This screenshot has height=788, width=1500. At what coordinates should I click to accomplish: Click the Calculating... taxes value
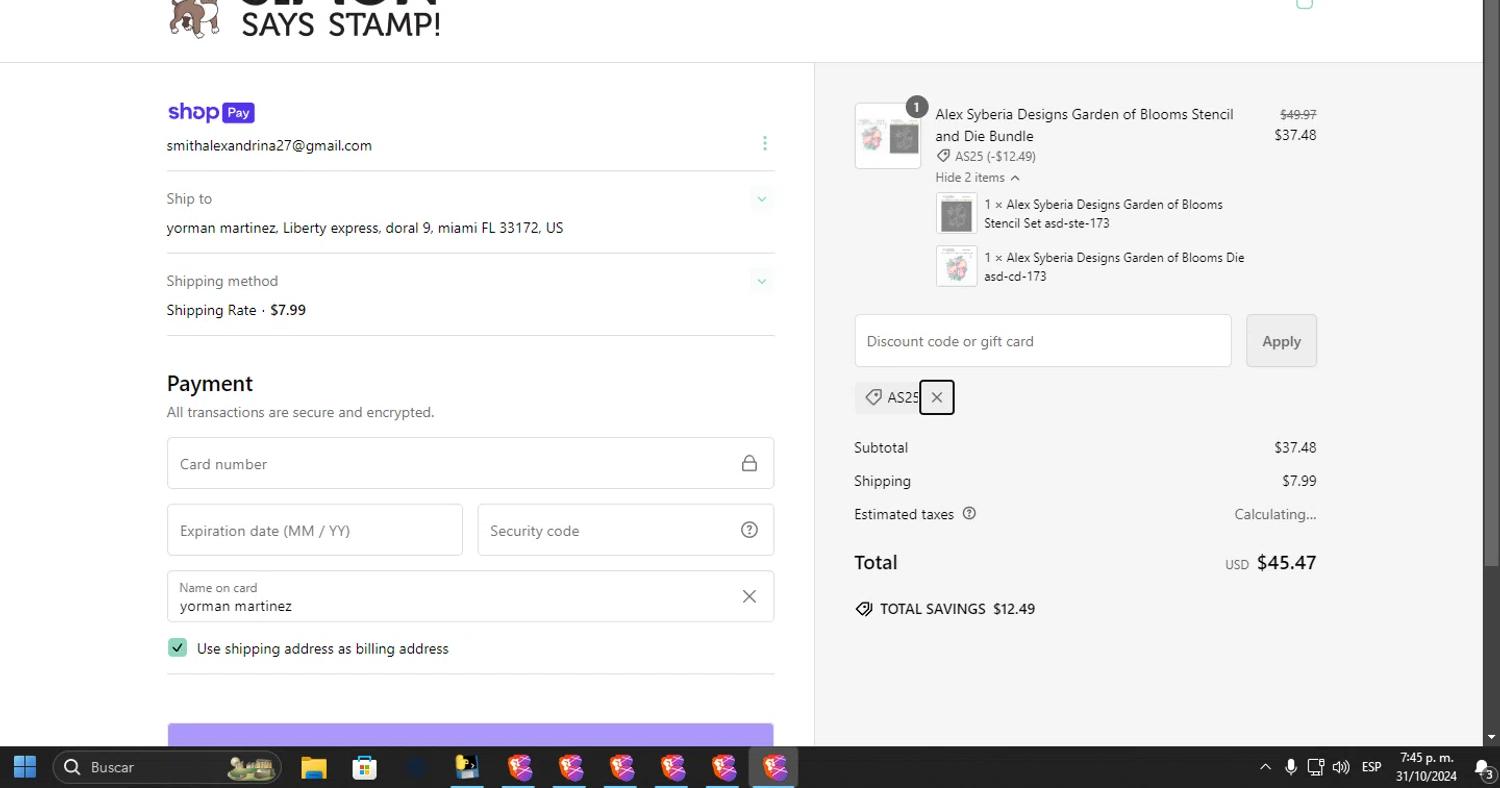coord(1275,514)
